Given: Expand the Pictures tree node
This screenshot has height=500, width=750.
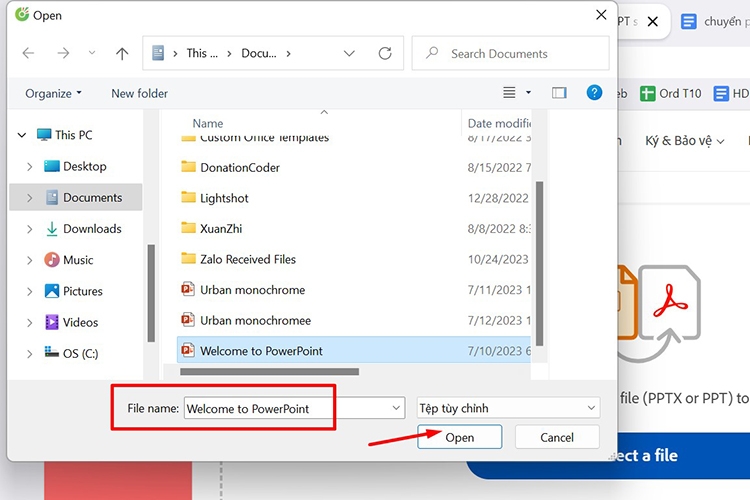Looking at the screenshot, I should point(30,291).
